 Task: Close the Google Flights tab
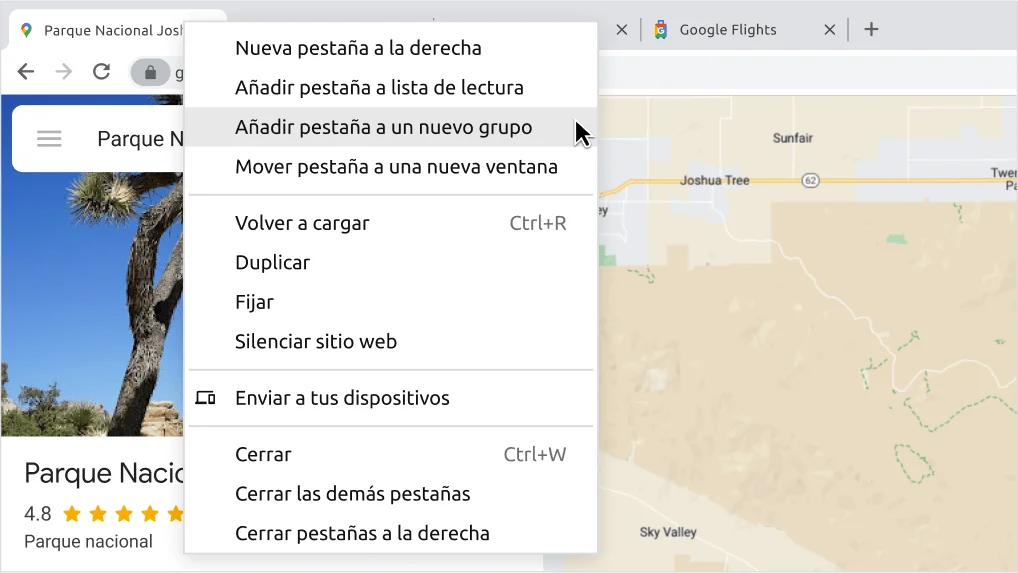coord(829,30)
